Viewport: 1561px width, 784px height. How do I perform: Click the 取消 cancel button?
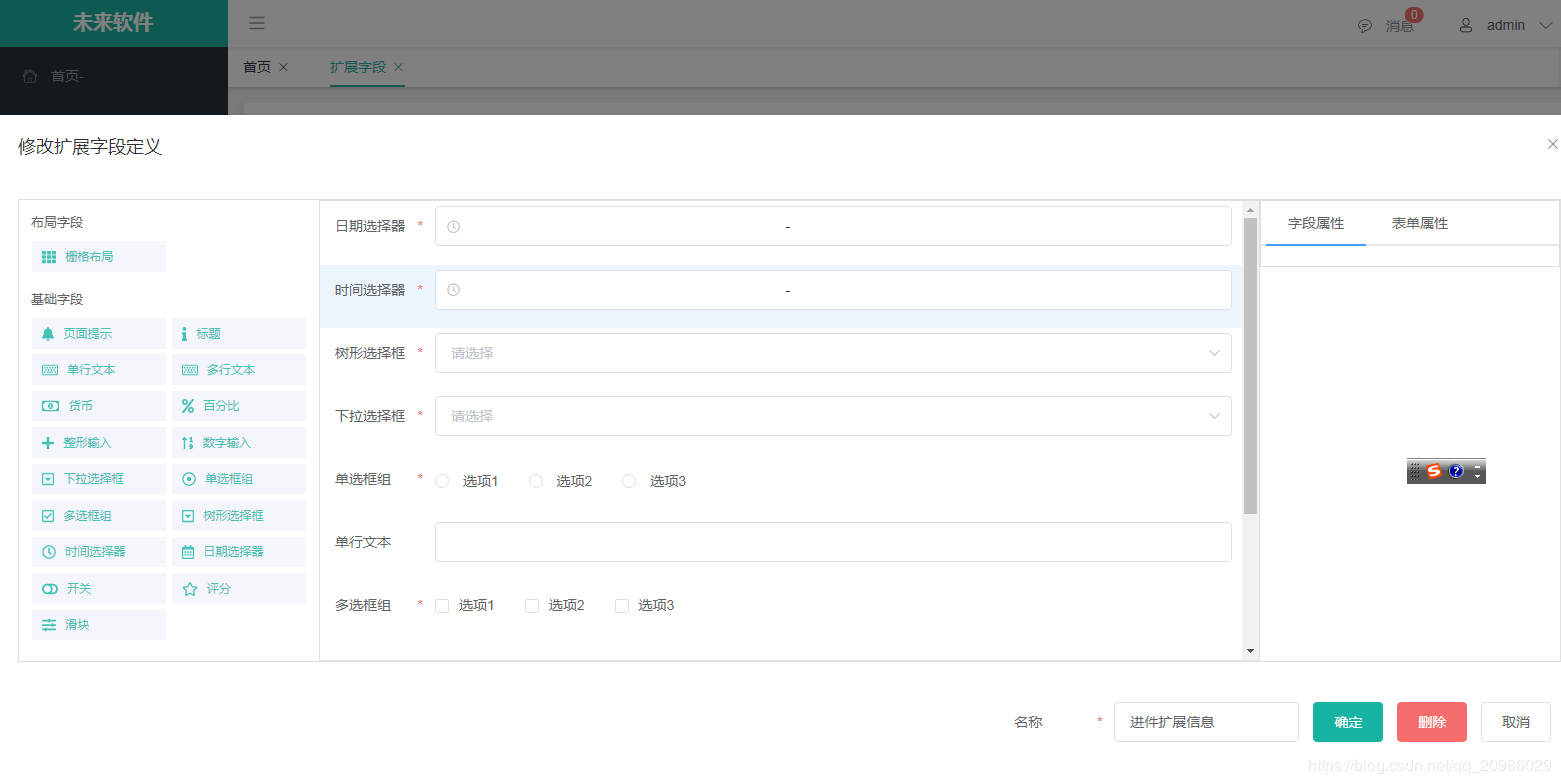(x=1516, y=722)
